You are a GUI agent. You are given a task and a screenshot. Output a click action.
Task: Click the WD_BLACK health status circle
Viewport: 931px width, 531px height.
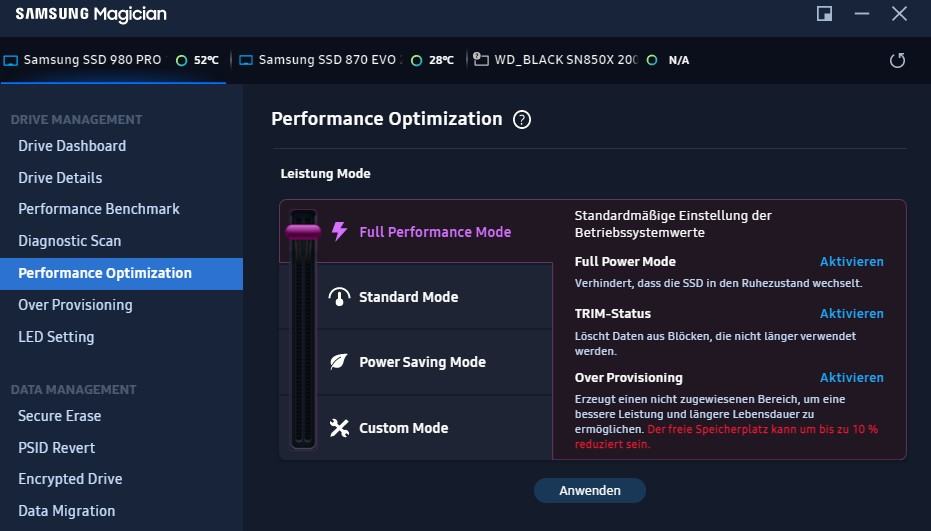(652, 60)
